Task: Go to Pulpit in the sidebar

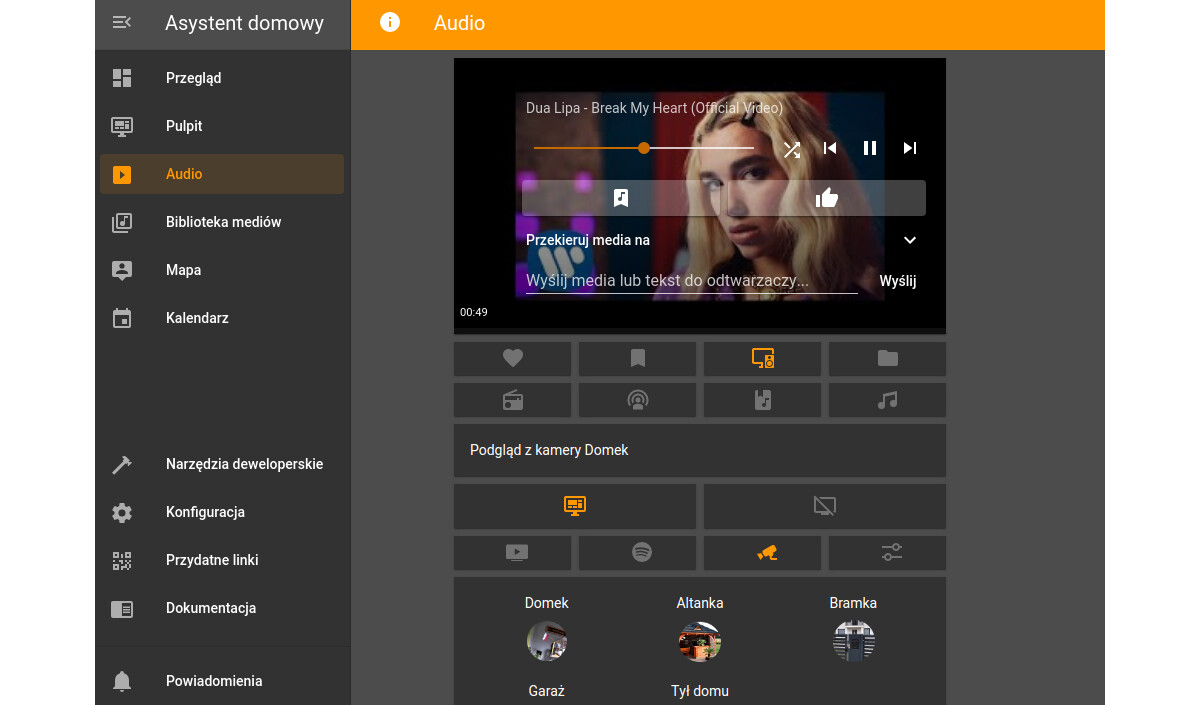Action: 222,126
